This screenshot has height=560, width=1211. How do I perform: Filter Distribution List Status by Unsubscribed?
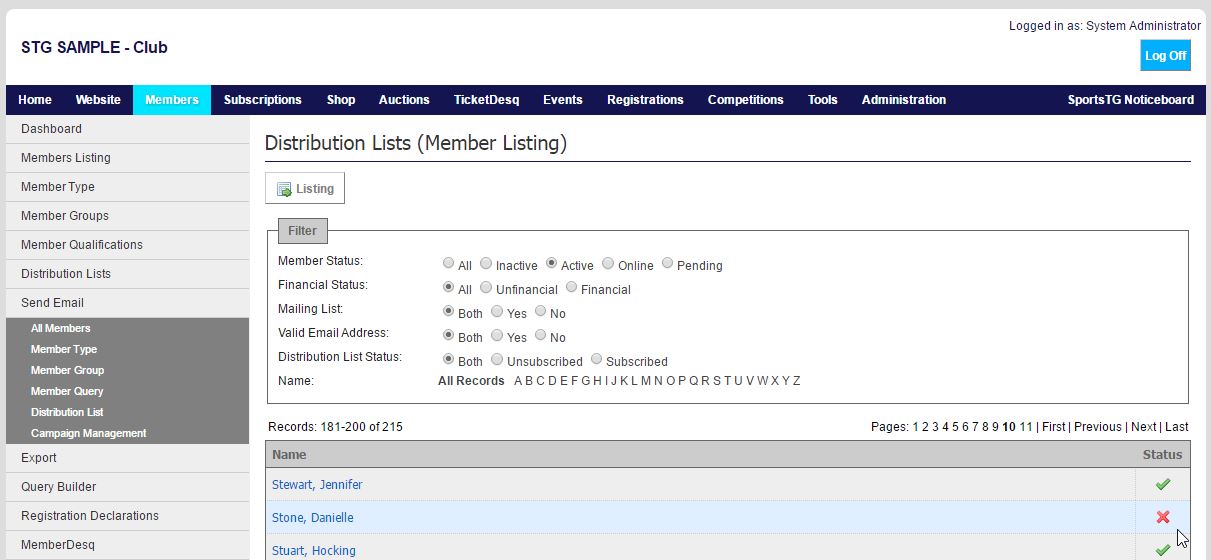point(497,360)
